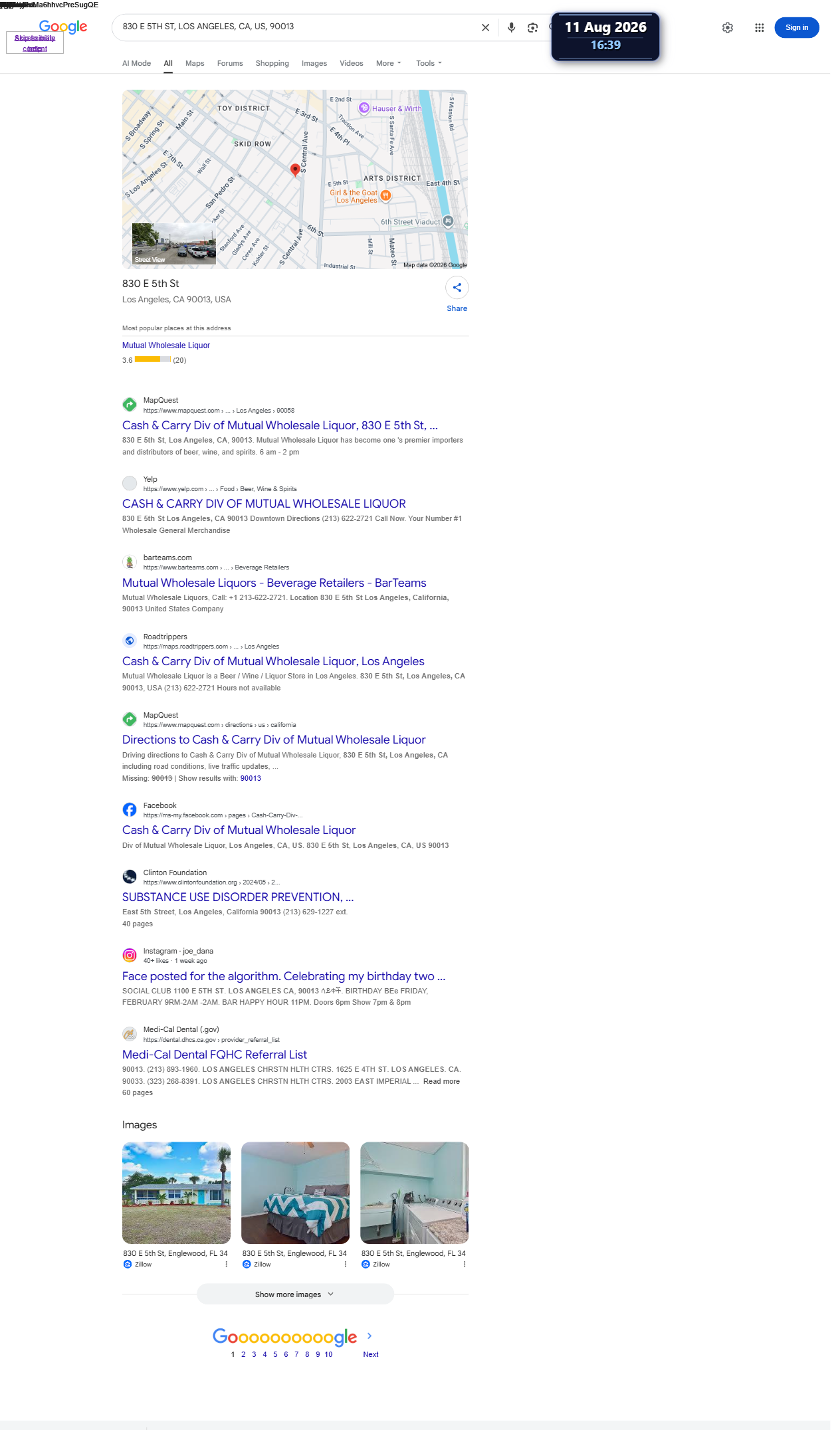Viewport: 840px width, 1430px height.
Task: Open Mutual Wholesale Liquors BarTeams result
Action: [274, 583]
